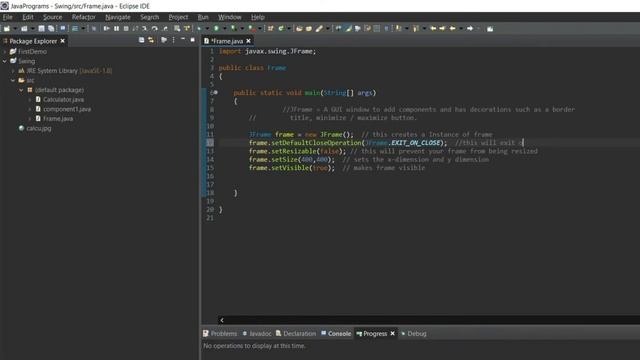The height and width of the screenshot is (360, 640).
Task: Click the Search flashlight toolbar icon
Action: point(319,29)
